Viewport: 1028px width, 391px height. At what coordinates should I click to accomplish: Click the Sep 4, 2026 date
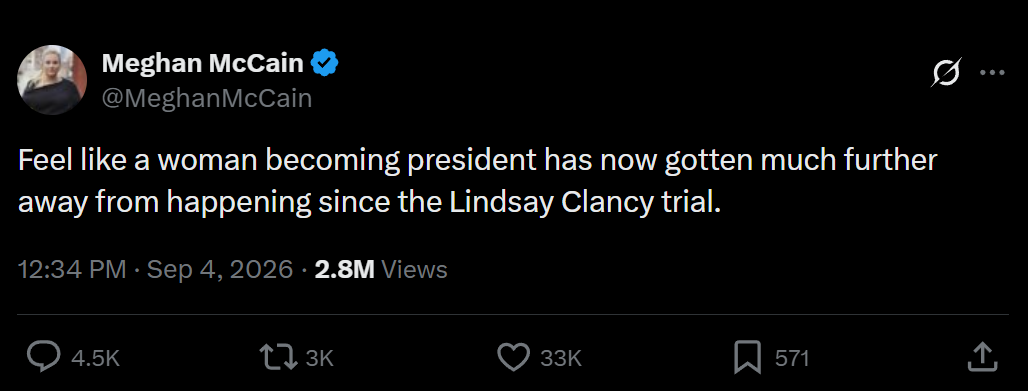tap(220, 270)
